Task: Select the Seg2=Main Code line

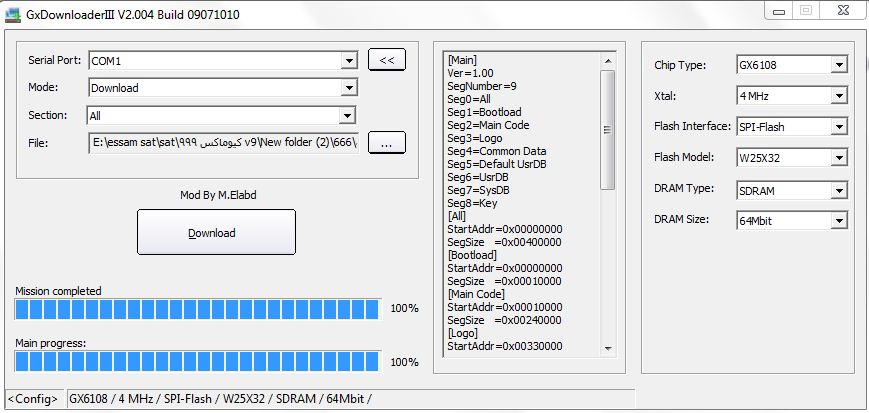Action: [x=488, y=125]
